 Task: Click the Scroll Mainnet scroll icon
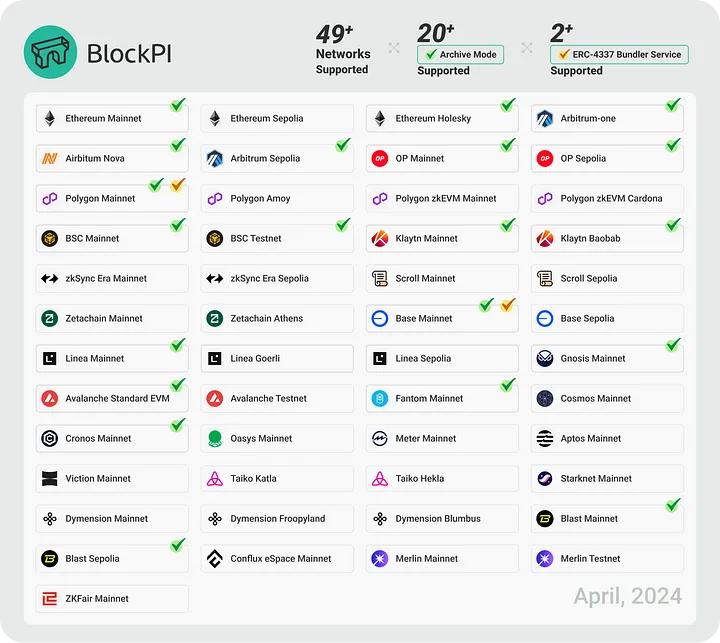tap(380, 278)
